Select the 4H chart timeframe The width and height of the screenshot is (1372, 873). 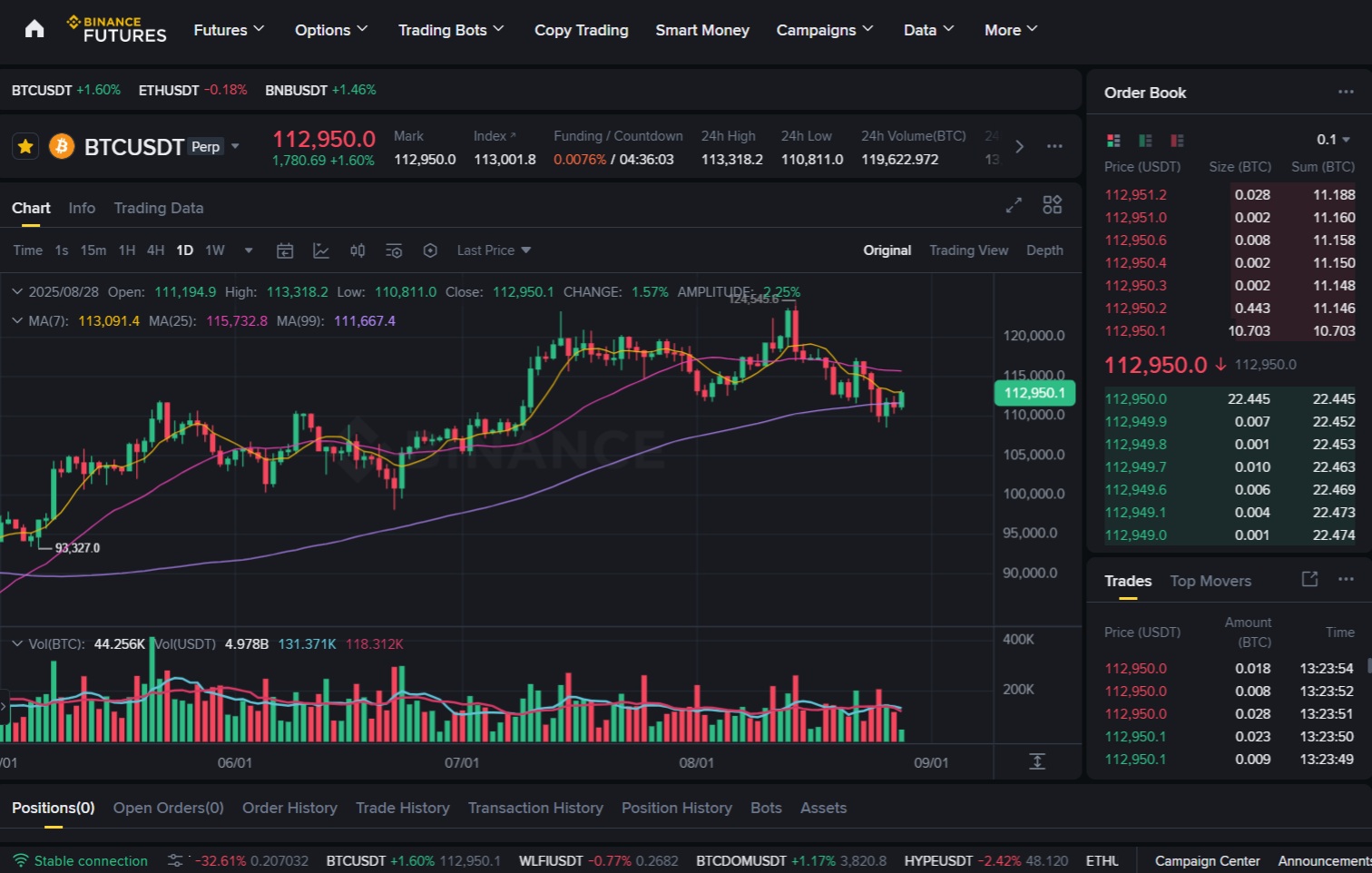[155, 250]
